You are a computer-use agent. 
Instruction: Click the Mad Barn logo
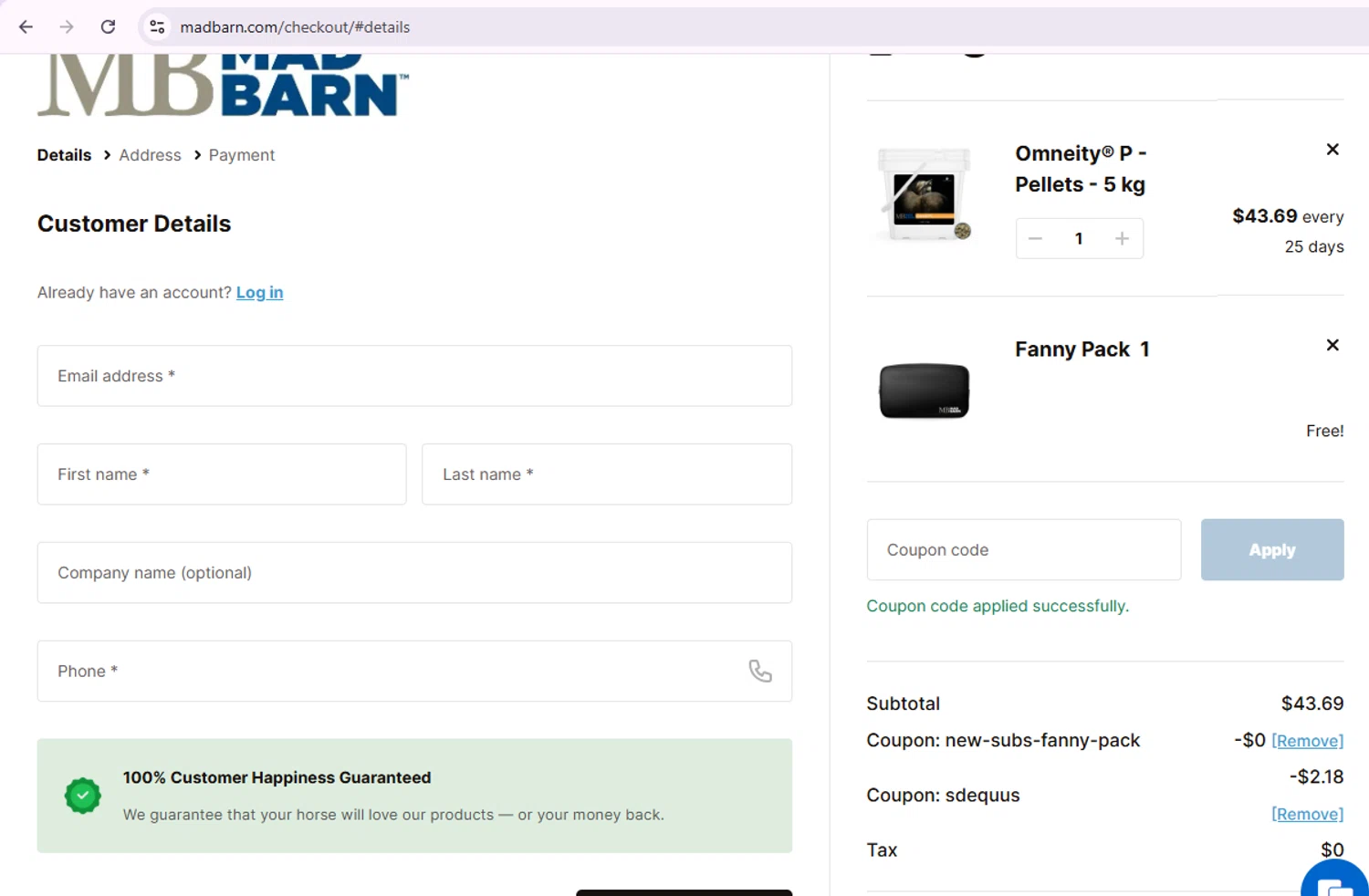click(x=223, y=85)
